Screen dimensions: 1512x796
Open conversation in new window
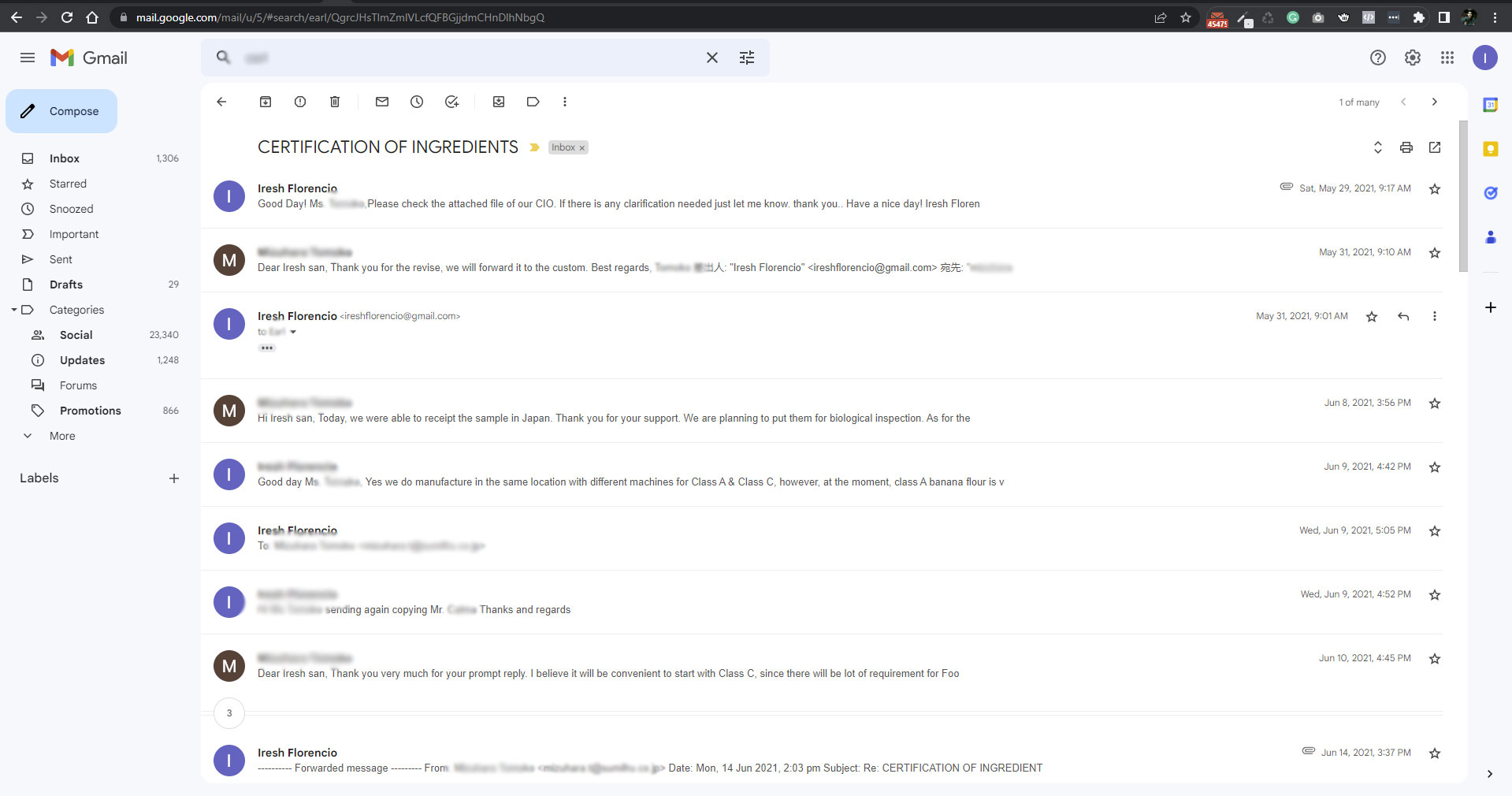coord(1435,147)
